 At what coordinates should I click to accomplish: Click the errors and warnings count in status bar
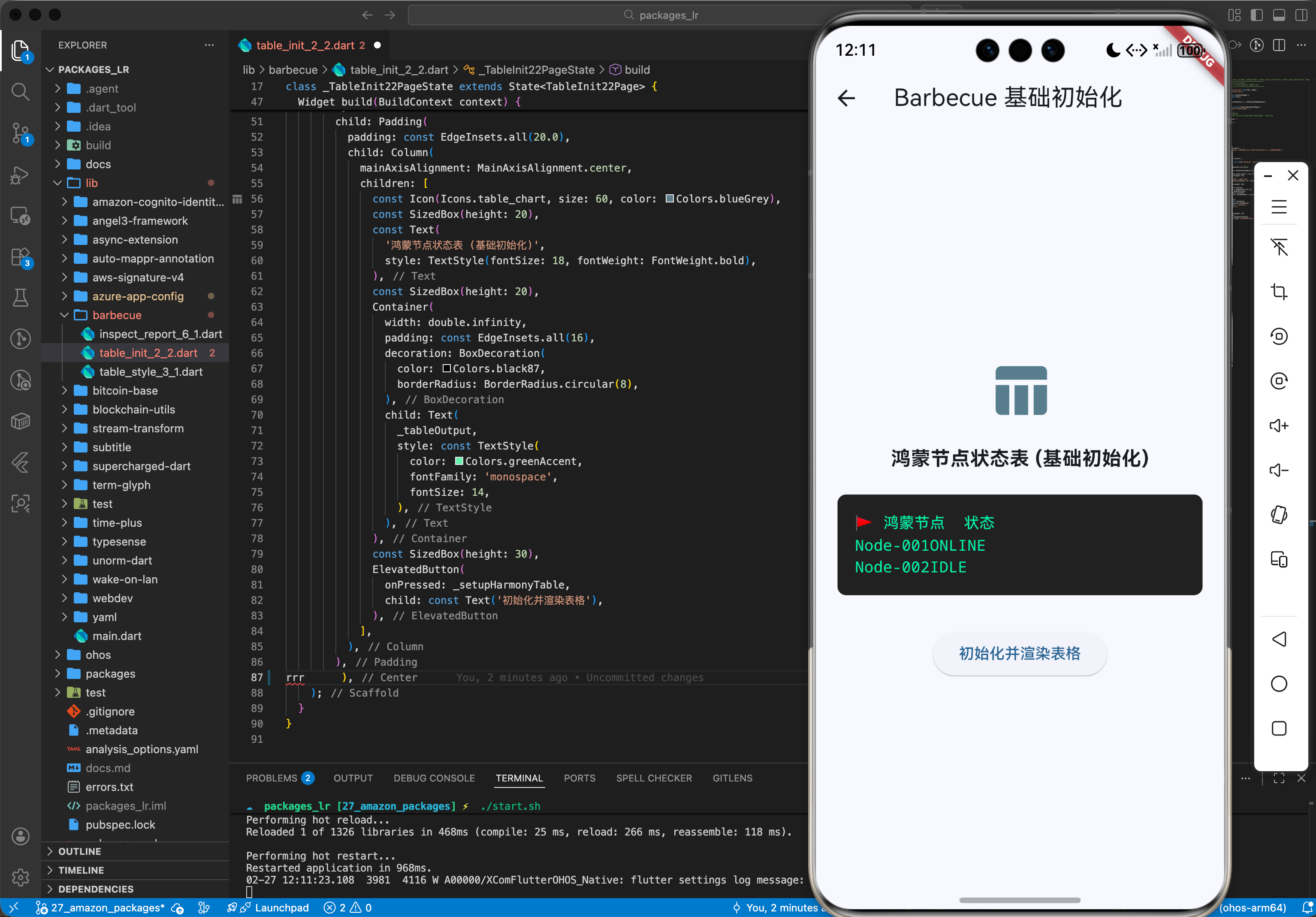347,907
